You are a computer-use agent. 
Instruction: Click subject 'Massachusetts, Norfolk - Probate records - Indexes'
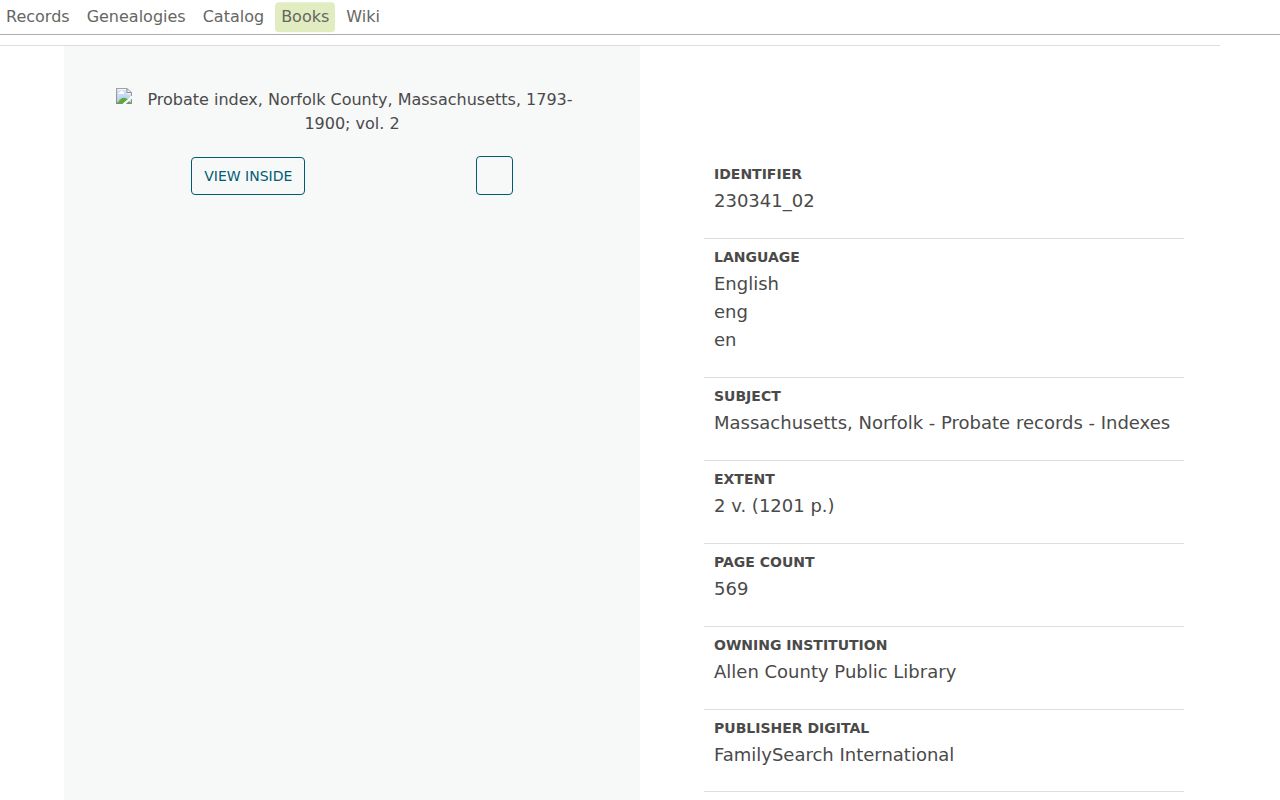pos(942,423)
